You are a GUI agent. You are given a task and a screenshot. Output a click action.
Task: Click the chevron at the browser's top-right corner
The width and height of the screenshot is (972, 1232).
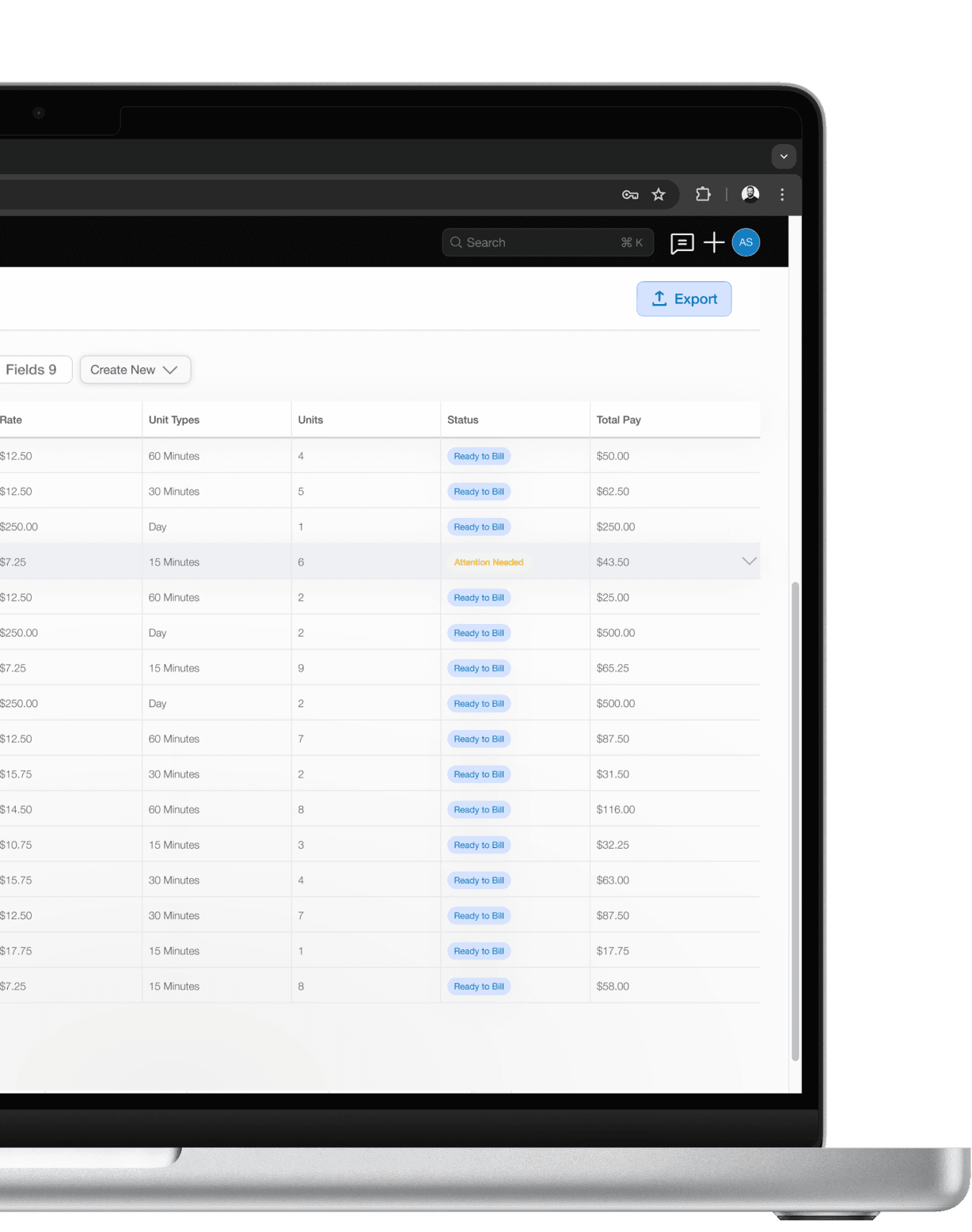784,157
